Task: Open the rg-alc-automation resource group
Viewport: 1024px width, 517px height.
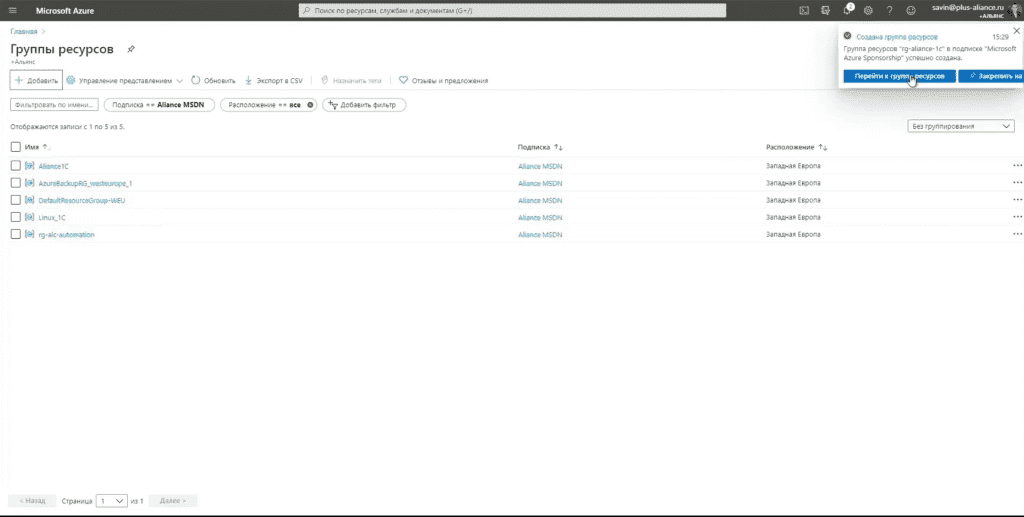Action: point(66,234)
